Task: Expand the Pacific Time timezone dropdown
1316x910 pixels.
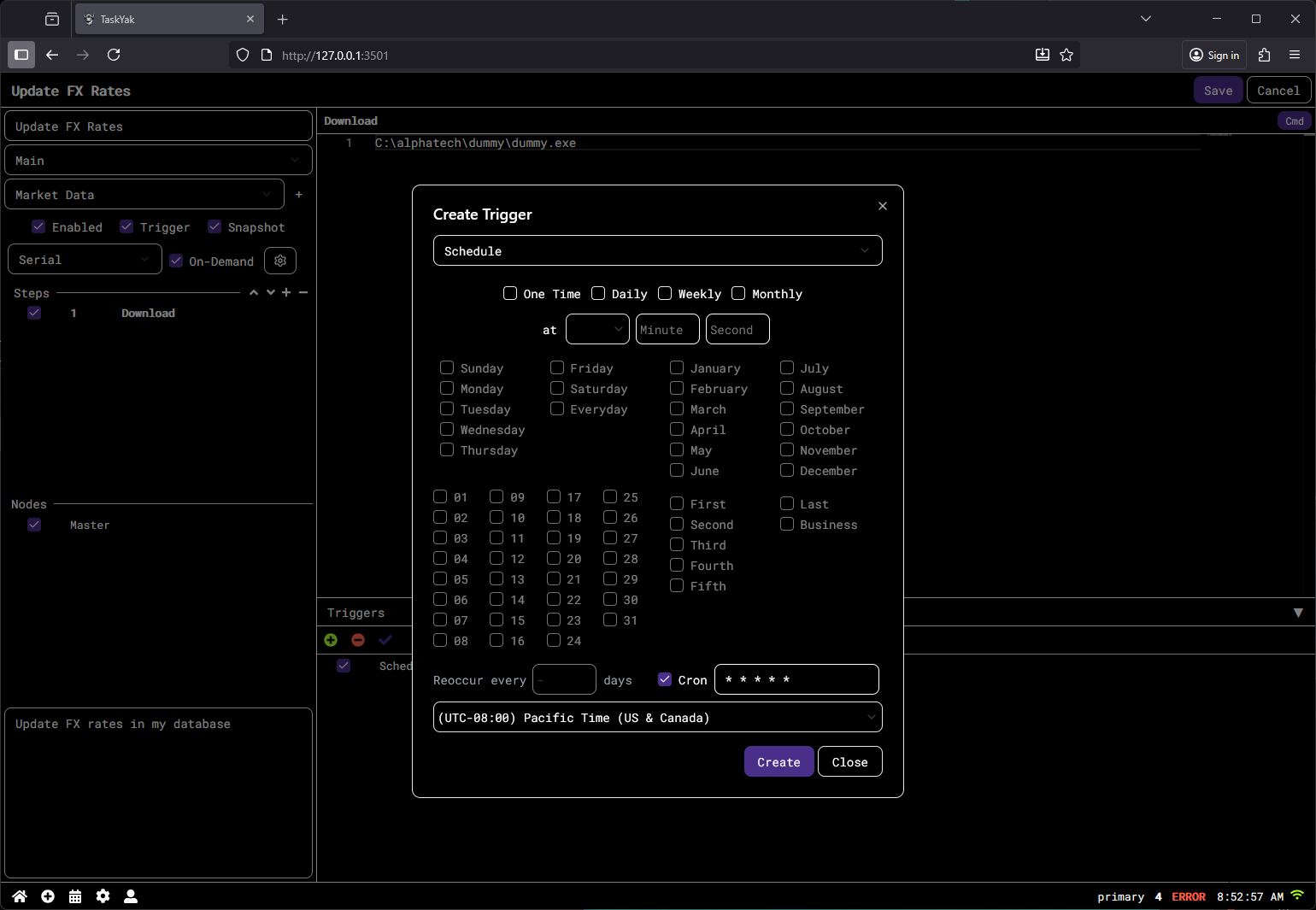Action: pos(657,718)
